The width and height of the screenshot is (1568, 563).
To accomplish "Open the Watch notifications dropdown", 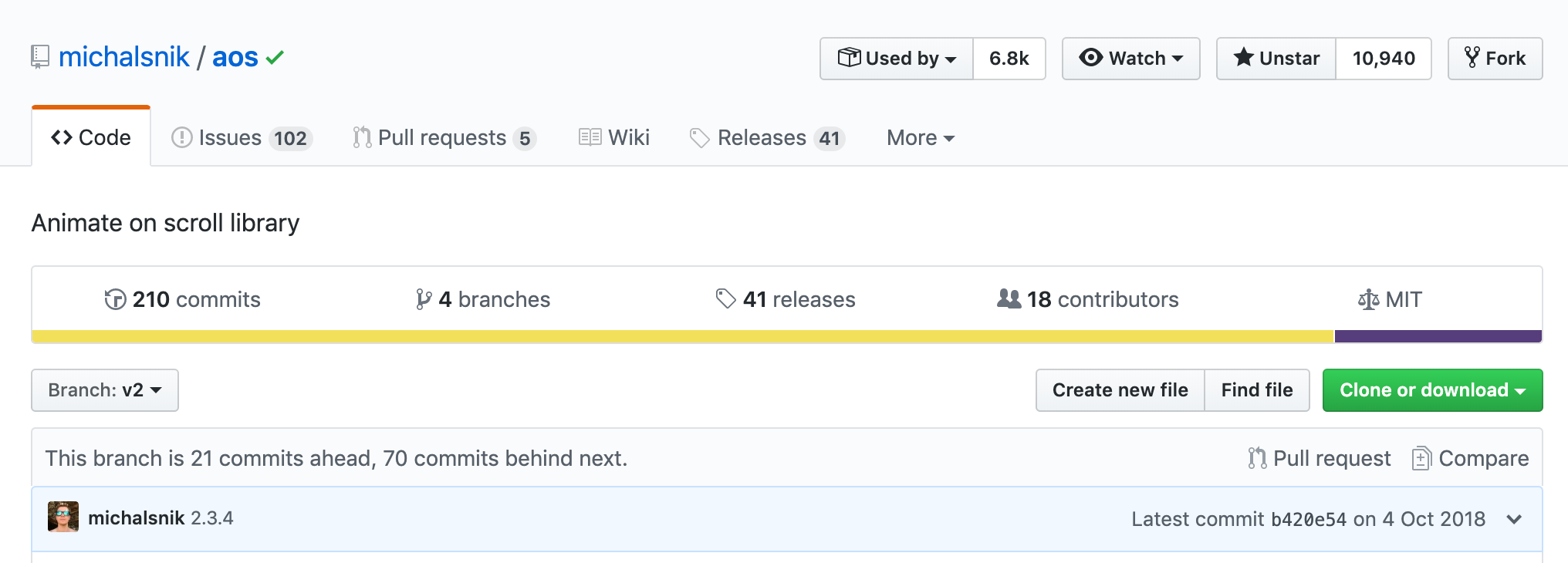I will 1131,59.
